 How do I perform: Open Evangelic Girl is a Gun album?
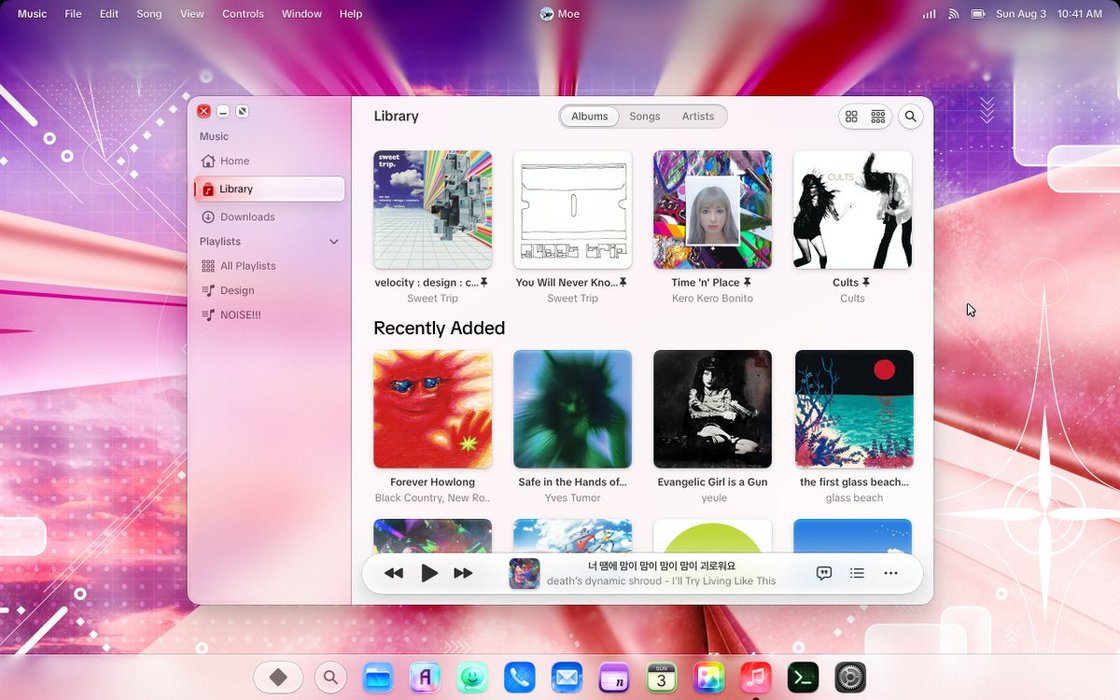coord(713,409)
